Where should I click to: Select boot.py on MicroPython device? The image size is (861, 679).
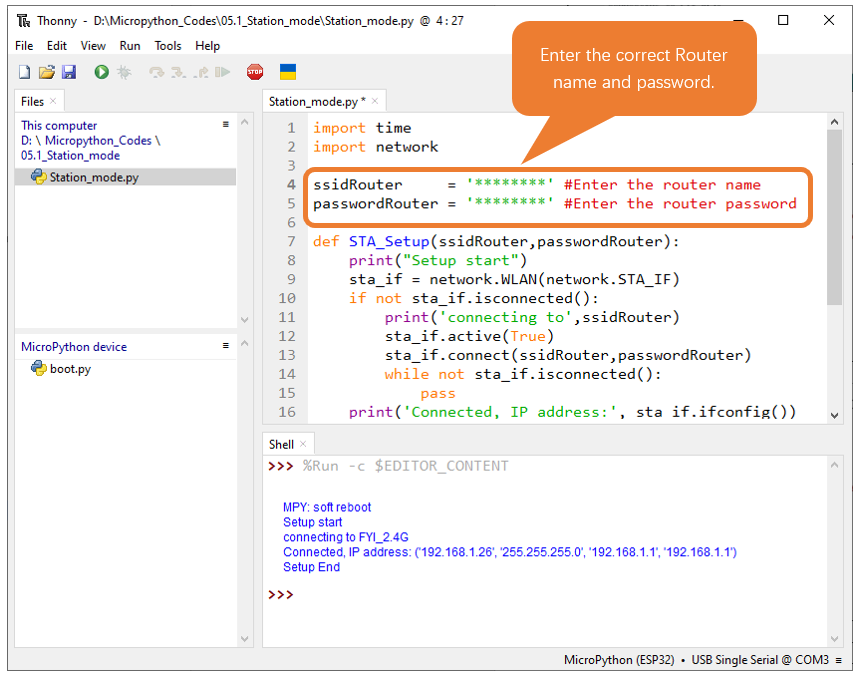(x=70, y=369)
